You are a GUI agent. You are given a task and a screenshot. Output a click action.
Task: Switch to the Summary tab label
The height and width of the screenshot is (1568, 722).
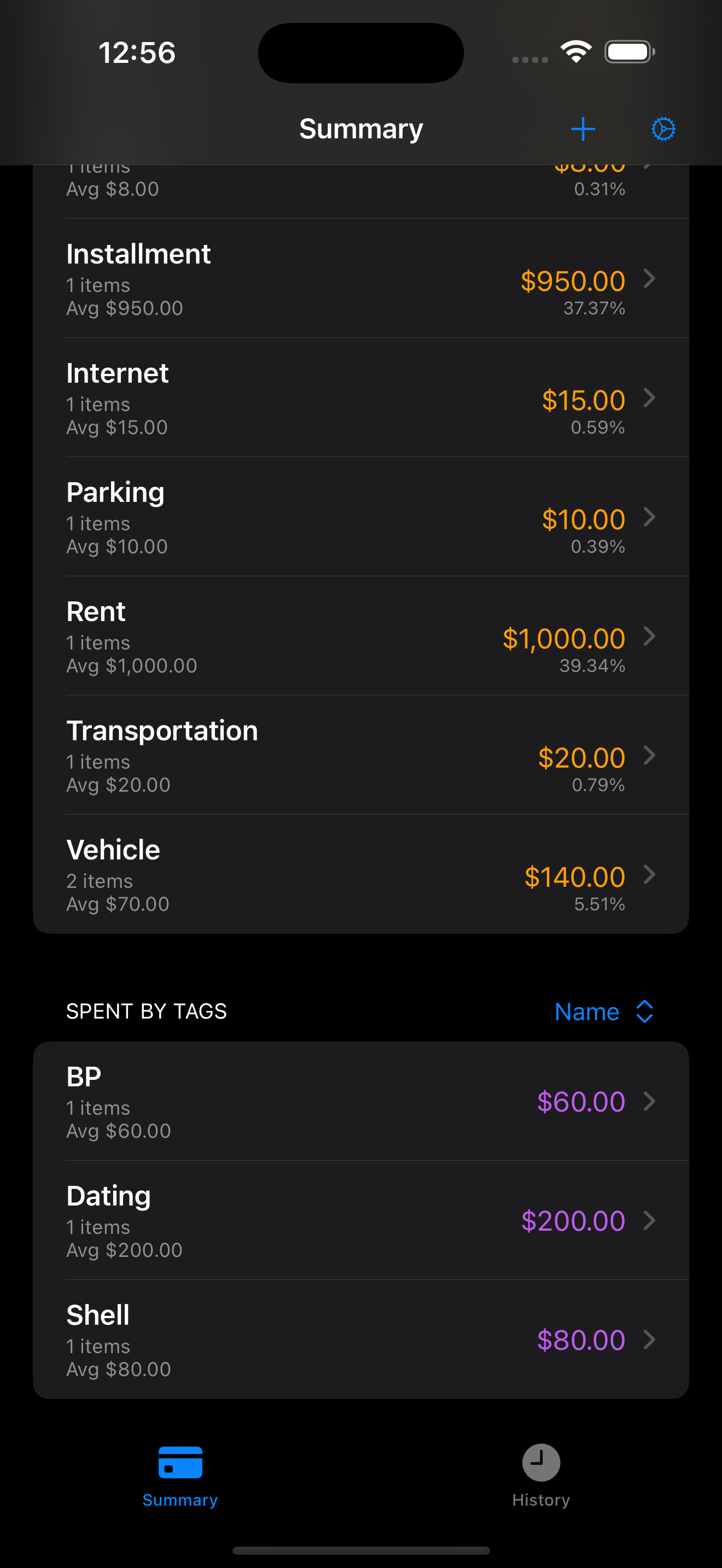180,1500
